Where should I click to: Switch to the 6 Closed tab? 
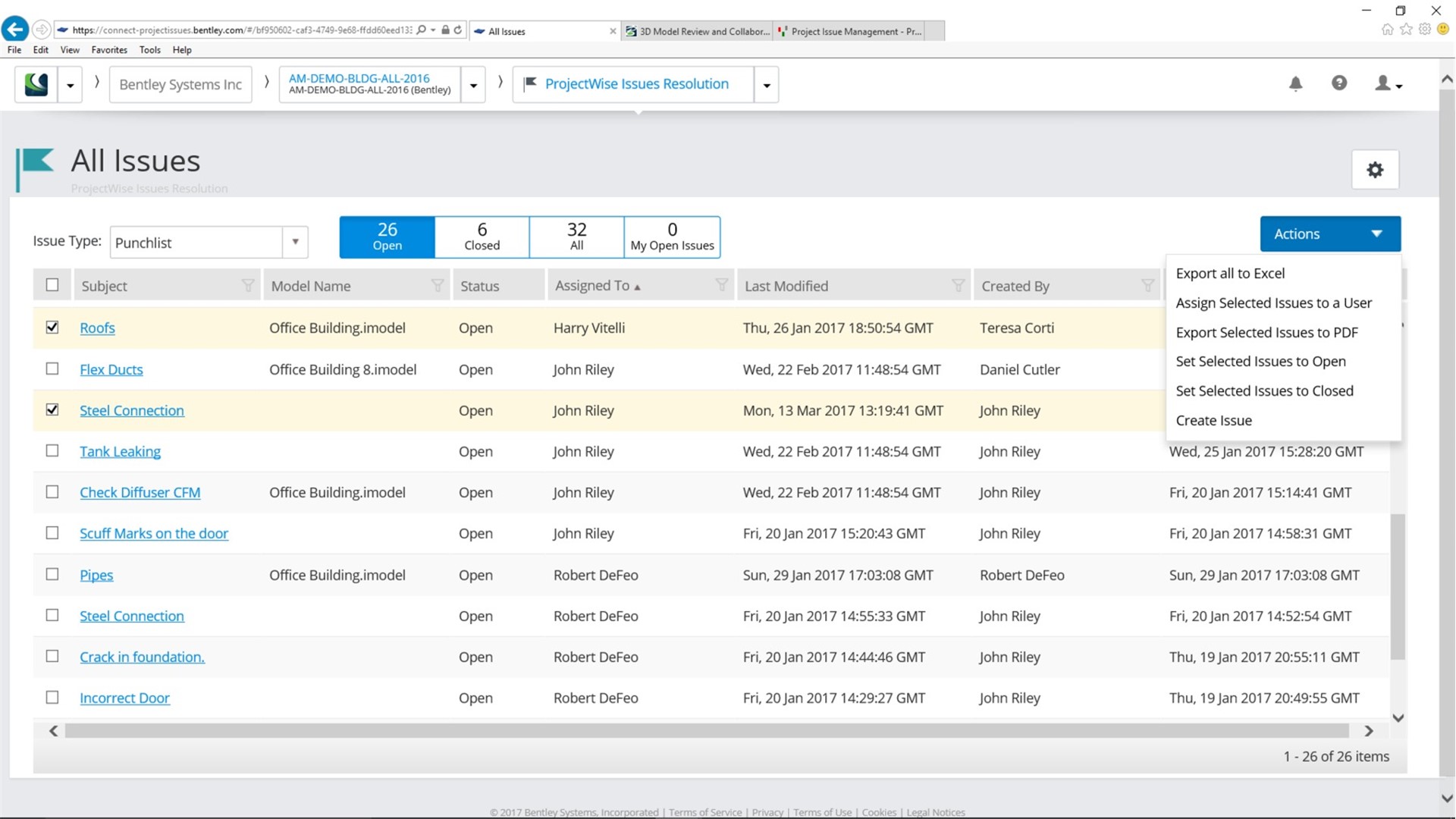(x=482, y=237)
